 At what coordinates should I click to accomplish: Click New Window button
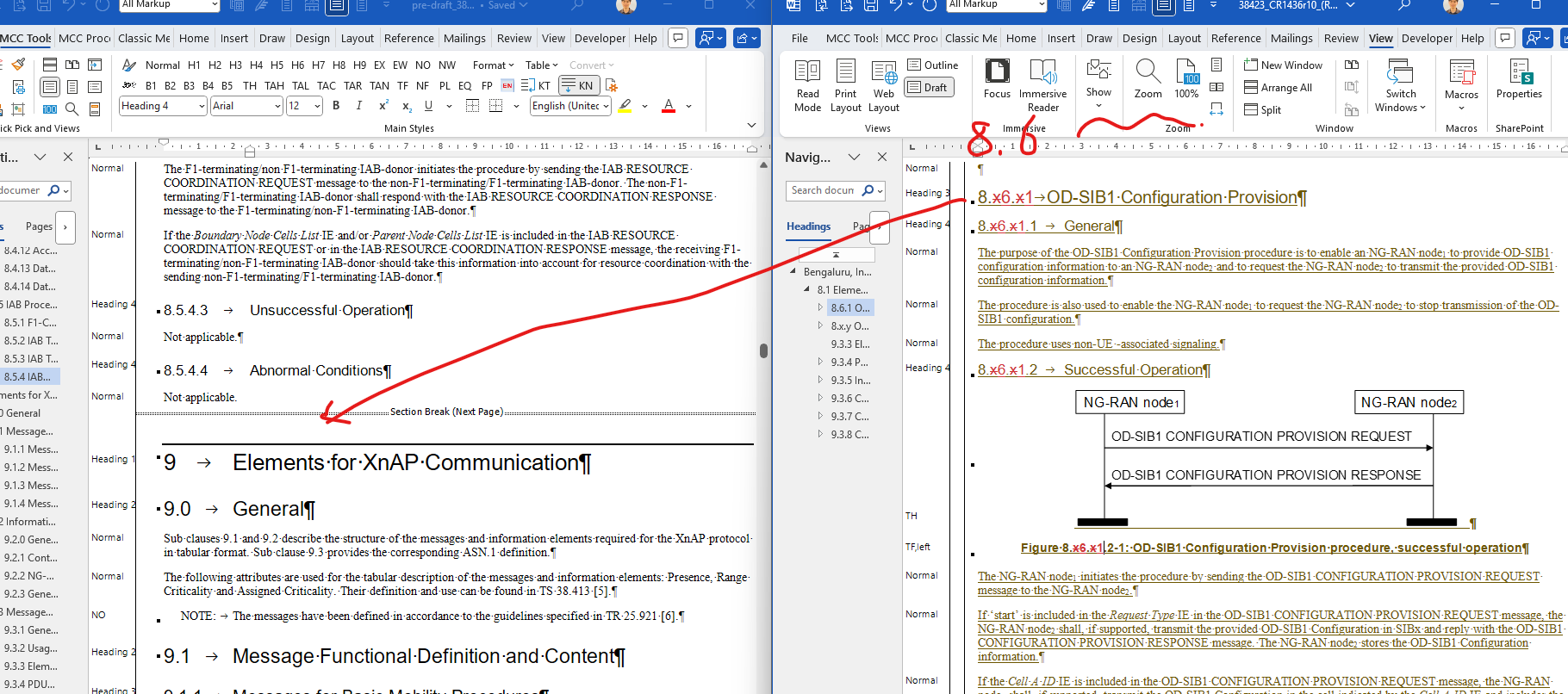(1283, 65)
